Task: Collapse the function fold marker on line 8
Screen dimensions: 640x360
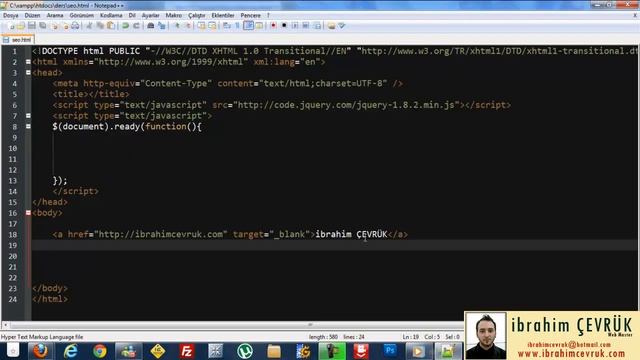Action: [x=28, y=126]
